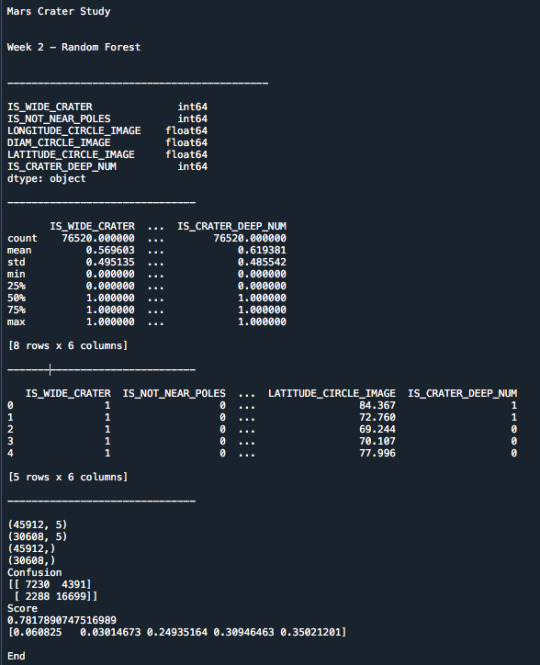Screen dimensions: 540x665
Task: Click the 'max' row label
Action: [x=16, y=322]
